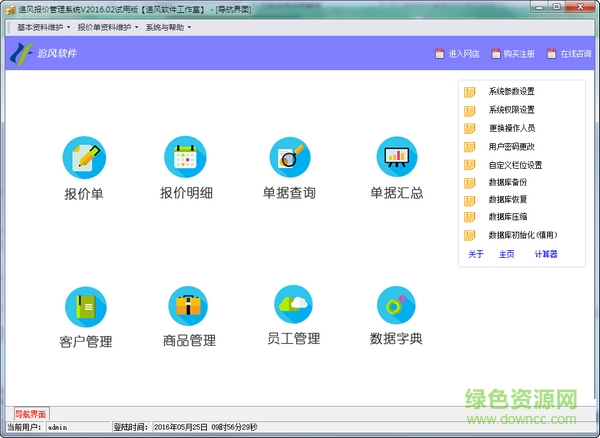Click the note icon beside 自定义栏位设置
Screen dimensions: 600x438
tap(470, 165)
